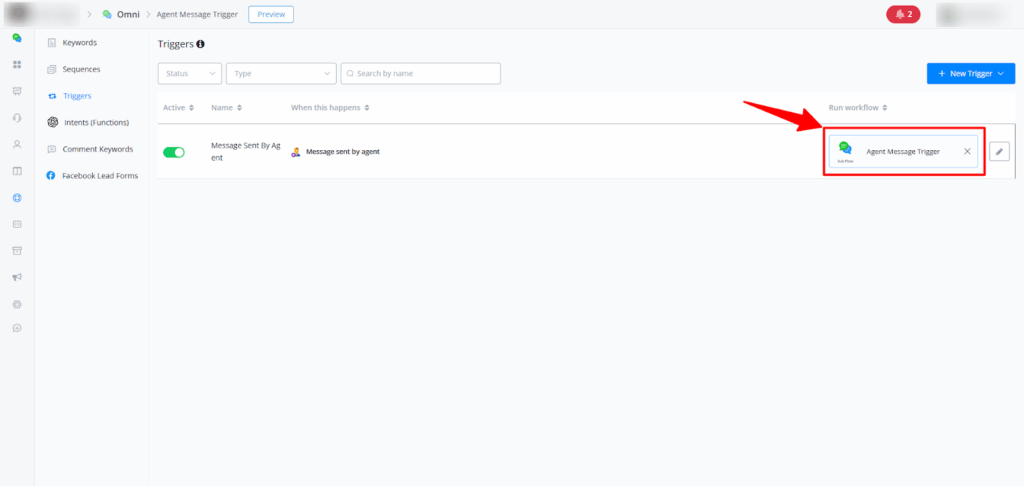This screenshot has width=1024, height=486.
Task: Click the headset support icon in left rail
Action: point(17,117)
